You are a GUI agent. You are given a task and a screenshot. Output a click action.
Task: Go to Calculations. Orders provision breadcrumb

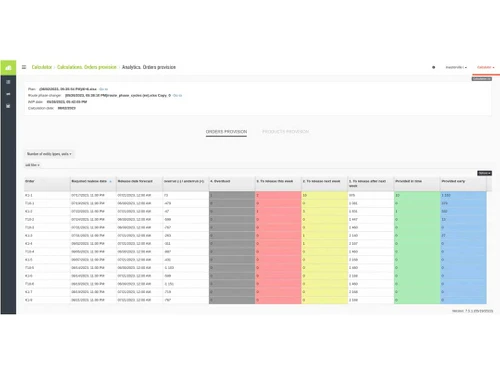87,67
